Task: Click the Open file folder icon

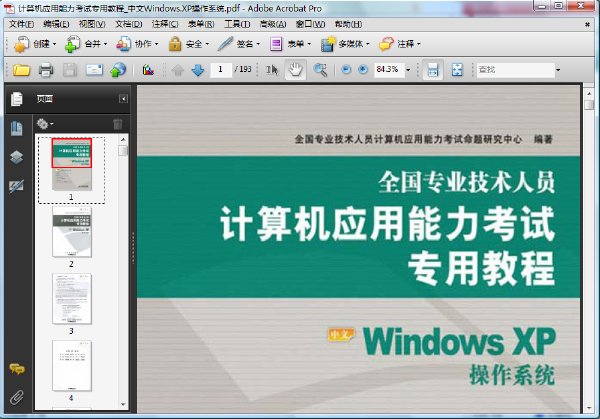Action: click(x=21, y=70)
